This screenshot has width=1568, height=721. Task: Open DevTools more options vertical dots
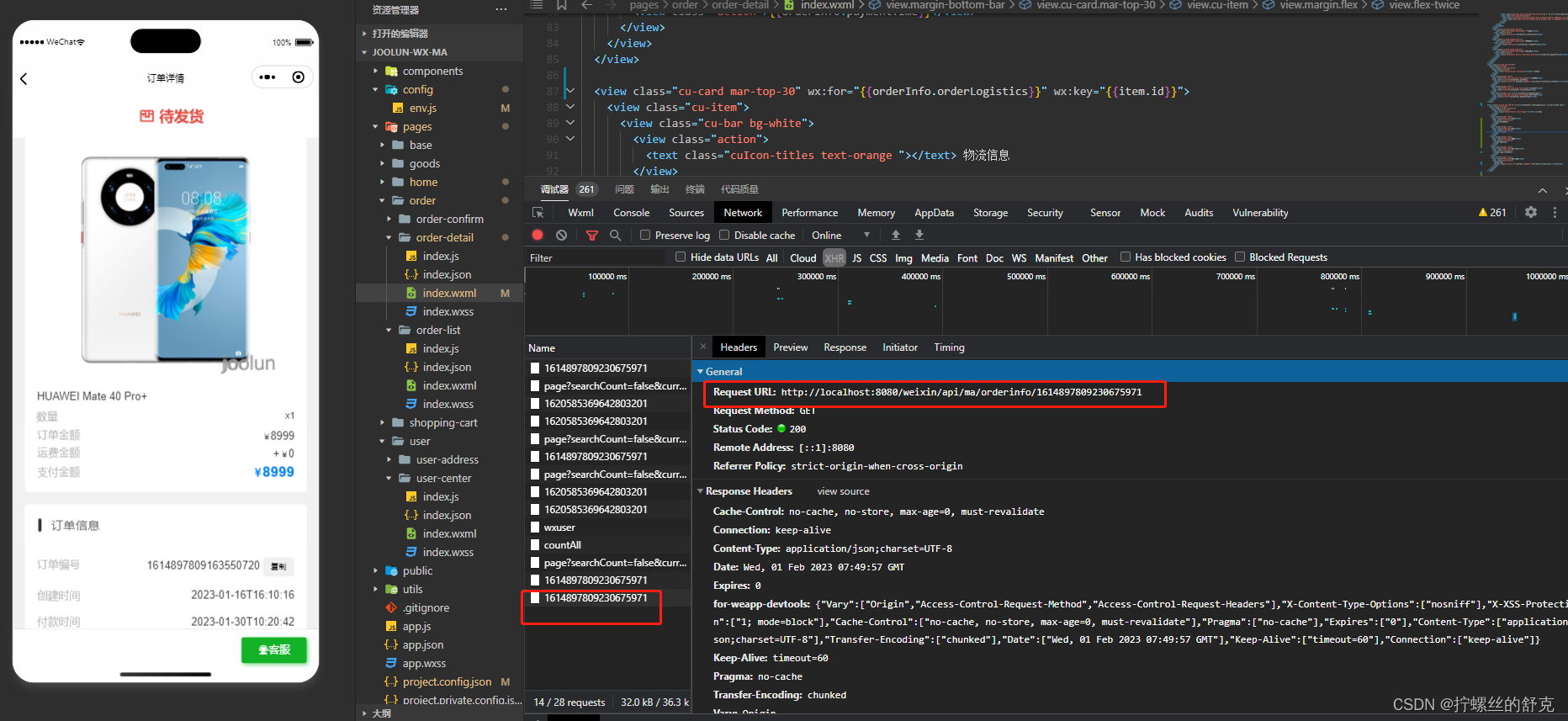click(x=1555, y=213)
